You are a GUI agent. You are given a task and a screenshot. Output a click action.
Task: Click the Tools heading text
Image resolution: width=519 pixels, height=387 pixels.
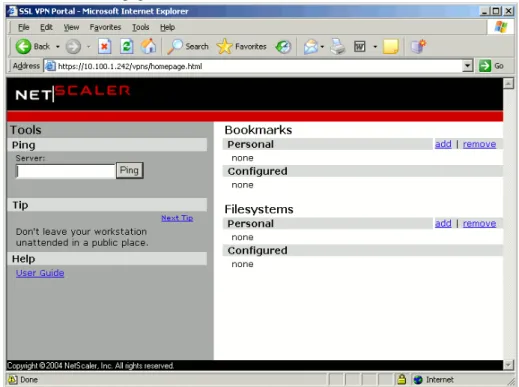(x=26, y=130)
